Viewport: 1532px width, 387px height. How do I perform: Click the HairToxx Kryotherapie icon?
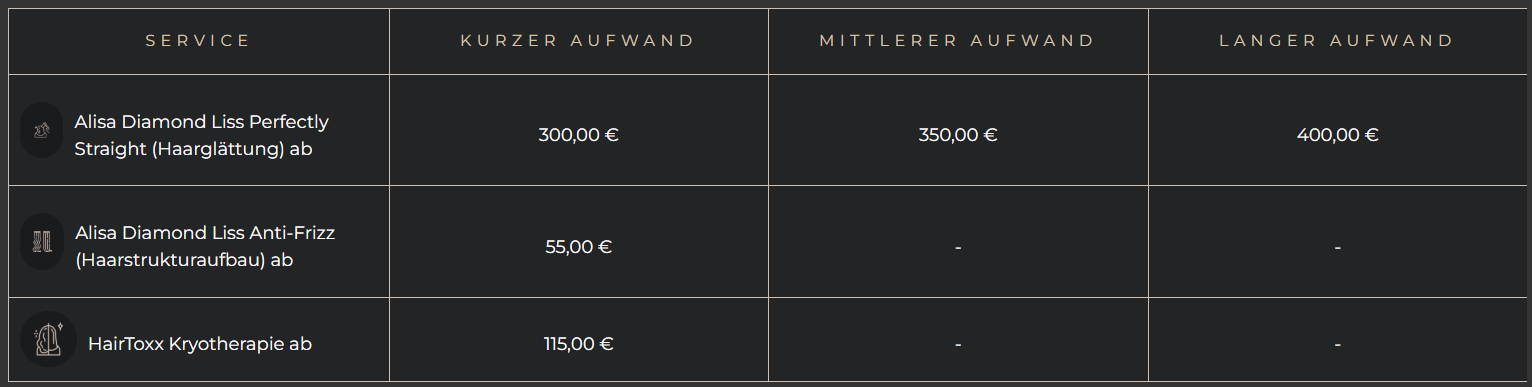(48, 340)
